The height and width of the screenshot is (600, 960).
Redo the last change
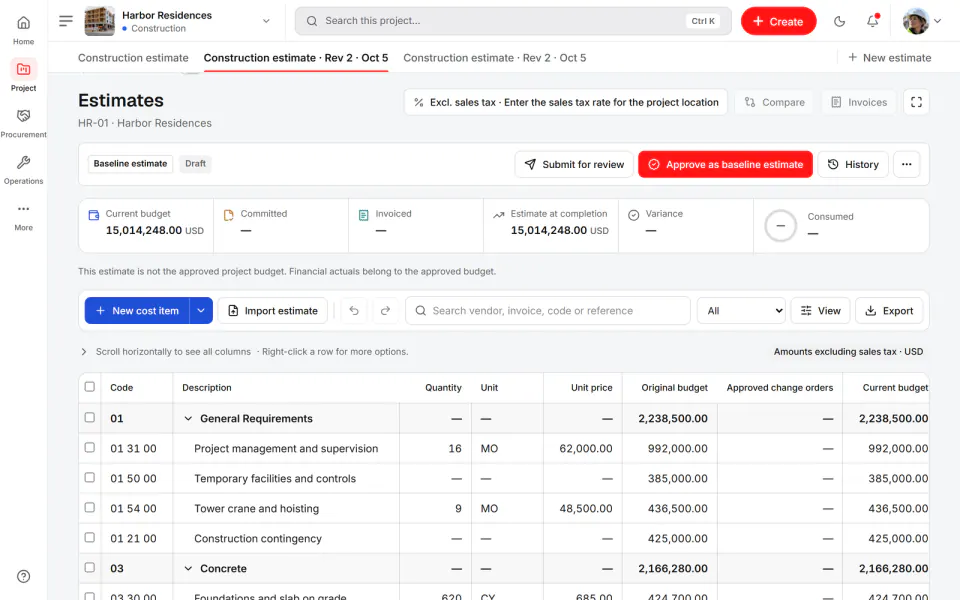tap(385, 310)
